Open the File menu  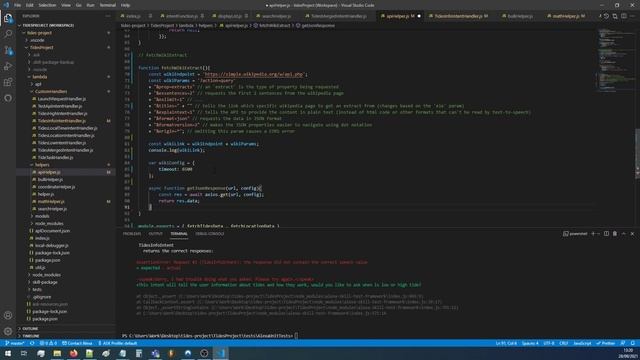point(18,5)
